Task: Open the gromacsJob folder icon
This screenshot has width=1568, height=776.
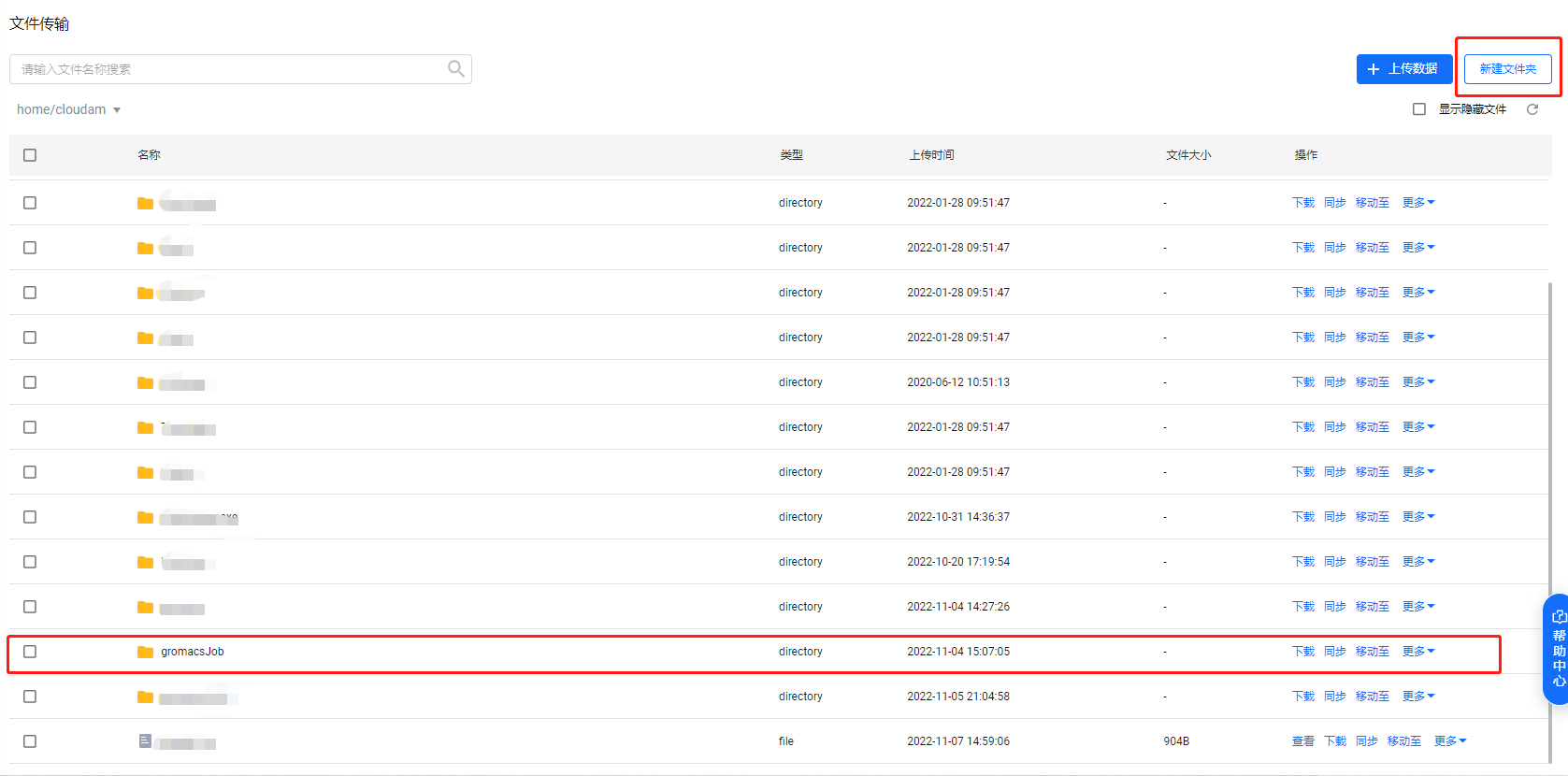Action: click(145, 652)
